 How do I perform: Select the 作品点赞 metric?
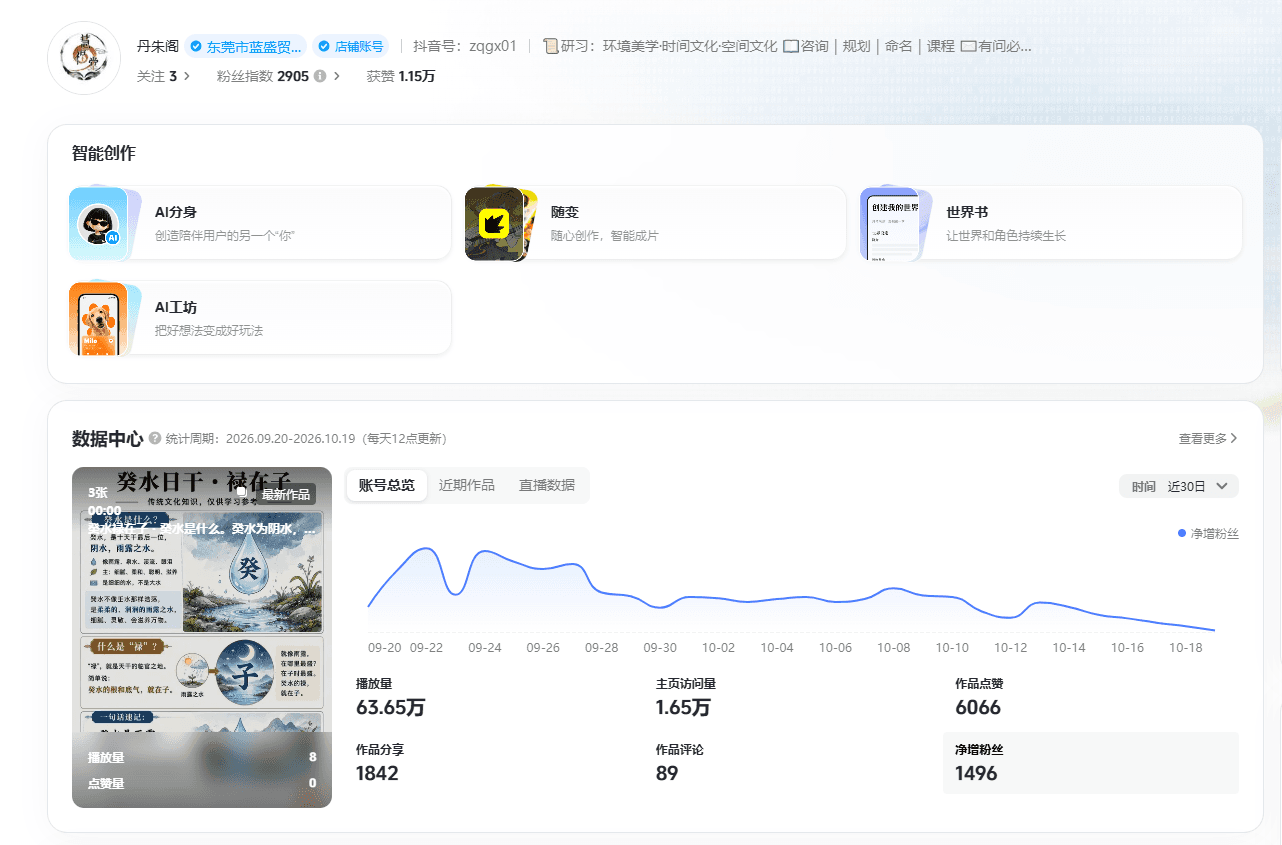[981, 698]
